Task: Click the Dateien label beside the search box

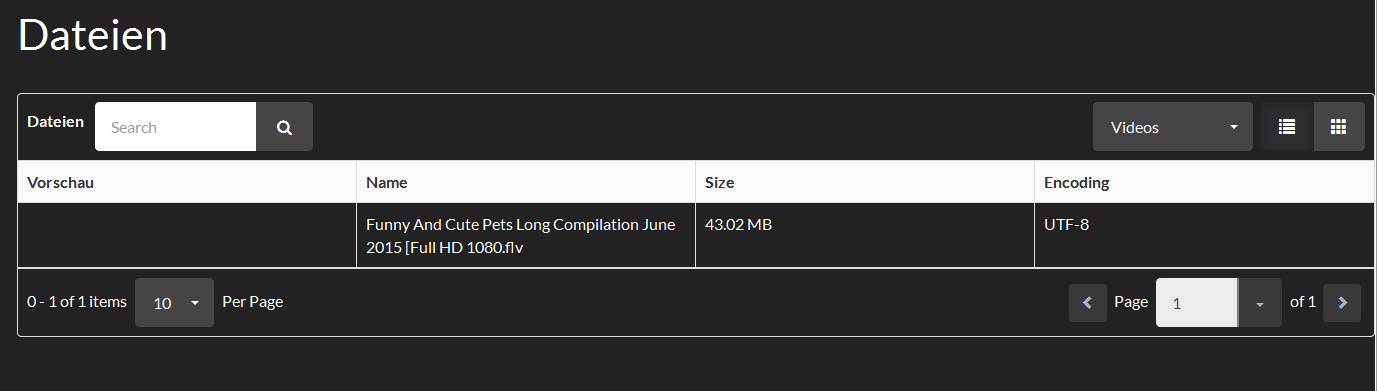Action: [x=56, y=121]
